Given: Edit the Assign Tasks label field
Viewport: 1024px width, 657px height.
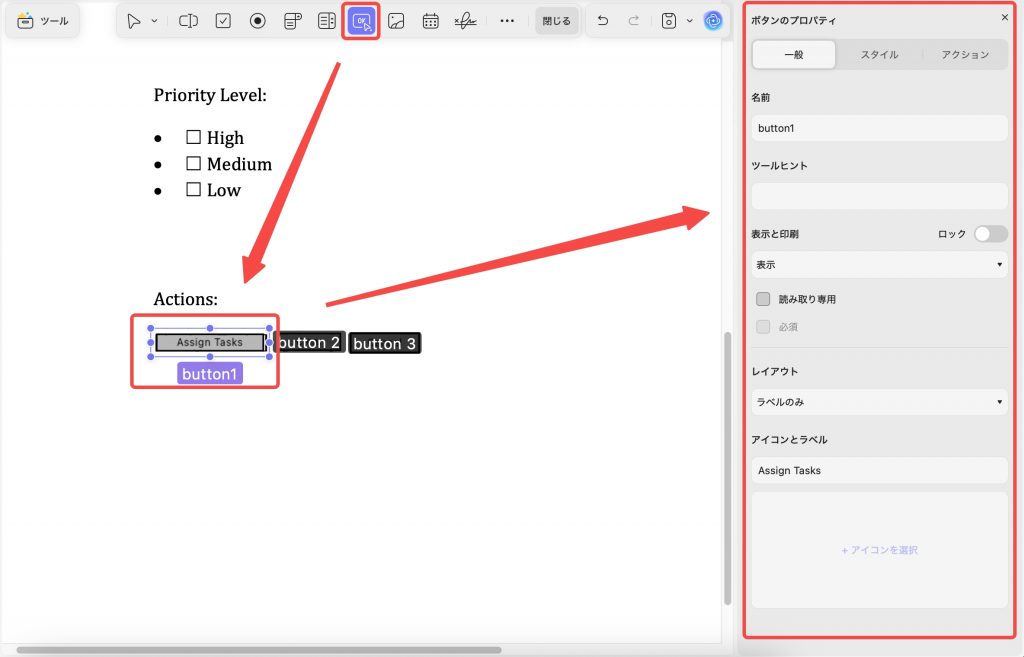Looking at the screenshot, I should point(879,470).
